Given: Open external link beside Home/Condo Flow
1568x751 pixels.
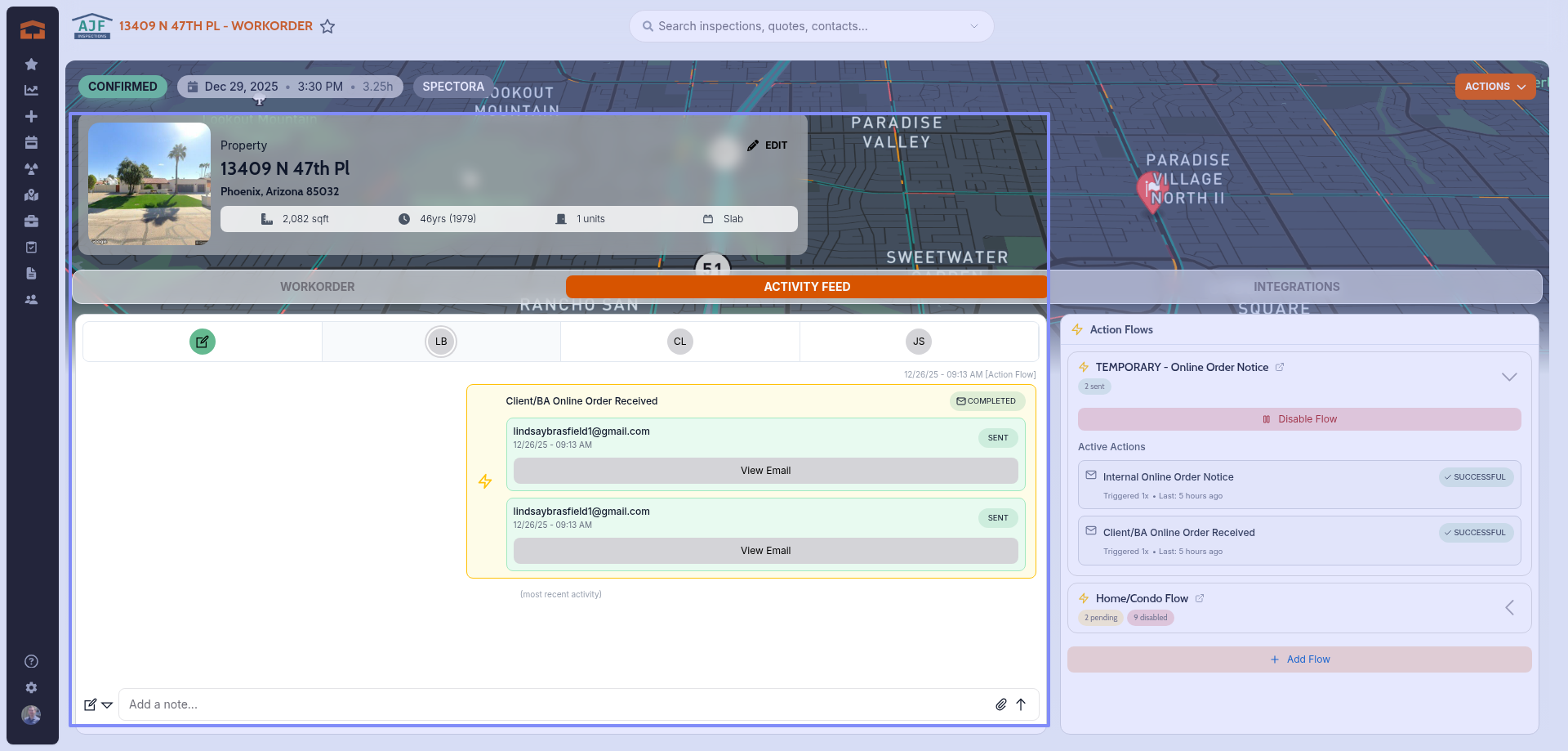Looking at the screenshot, I should click(x=1200, y=598).
